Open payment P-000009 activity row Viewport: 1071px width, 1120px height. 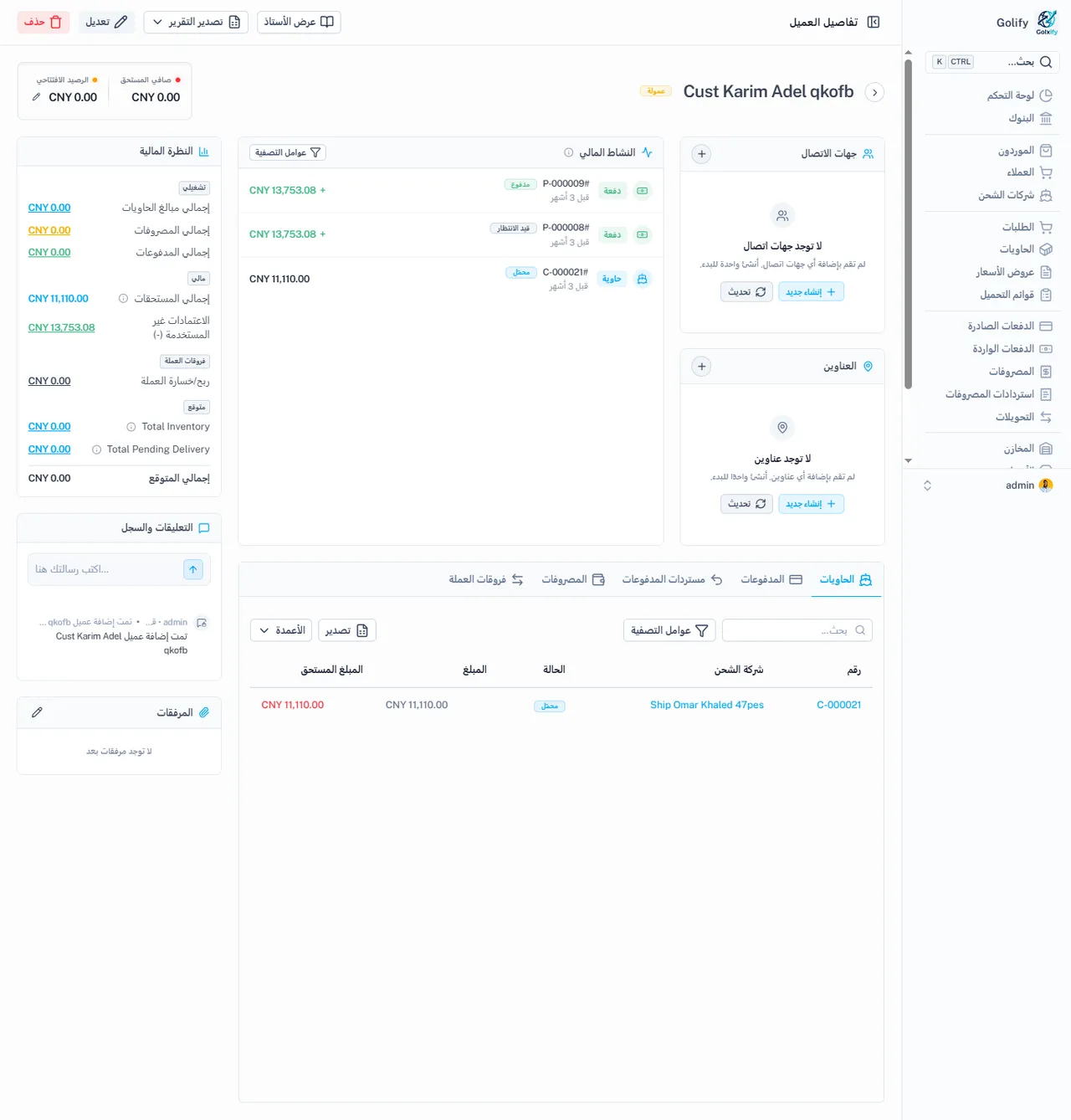tap(450, 191)
